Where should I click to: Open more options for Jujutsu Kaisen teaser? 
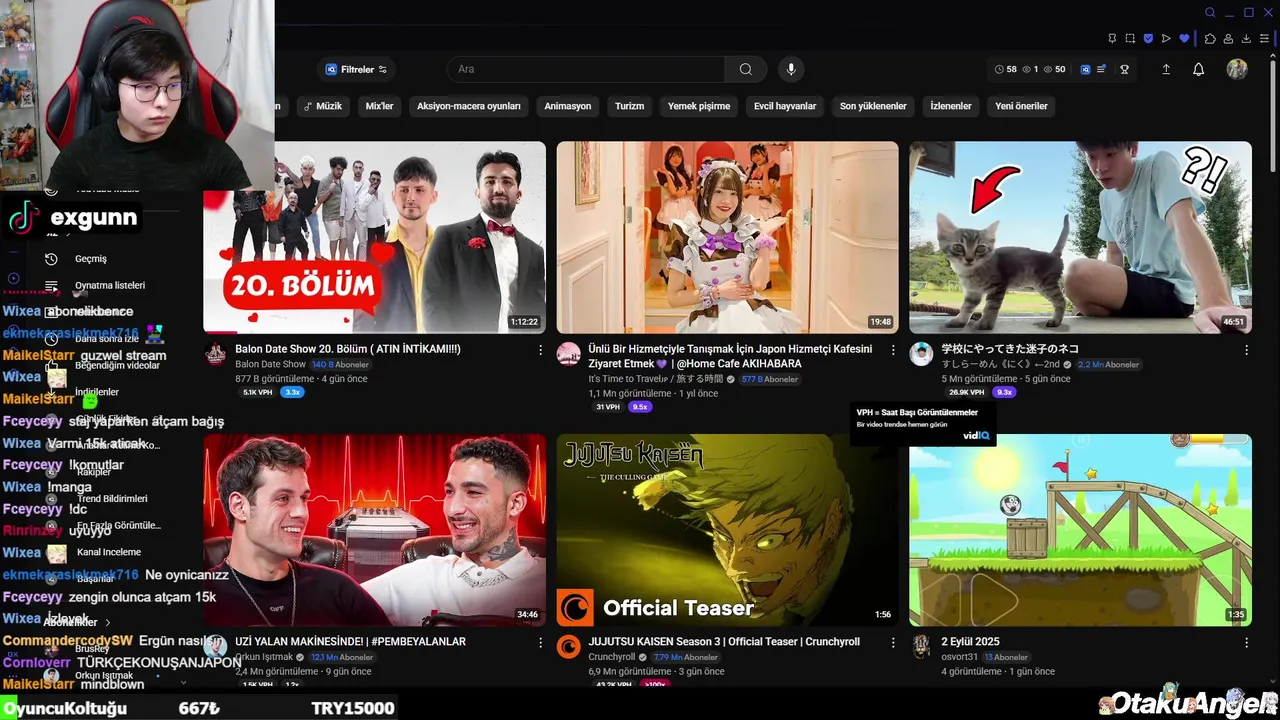(x=893, y=643)
